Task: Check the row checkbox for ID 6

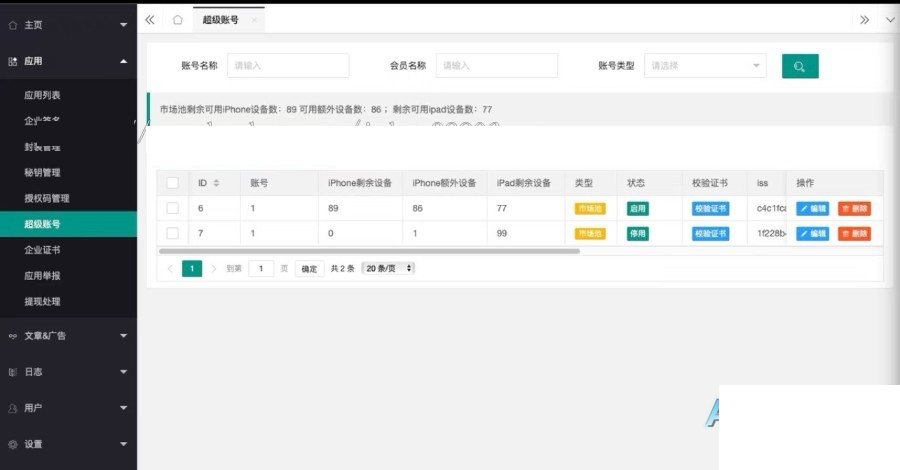Action: point(172,209)
